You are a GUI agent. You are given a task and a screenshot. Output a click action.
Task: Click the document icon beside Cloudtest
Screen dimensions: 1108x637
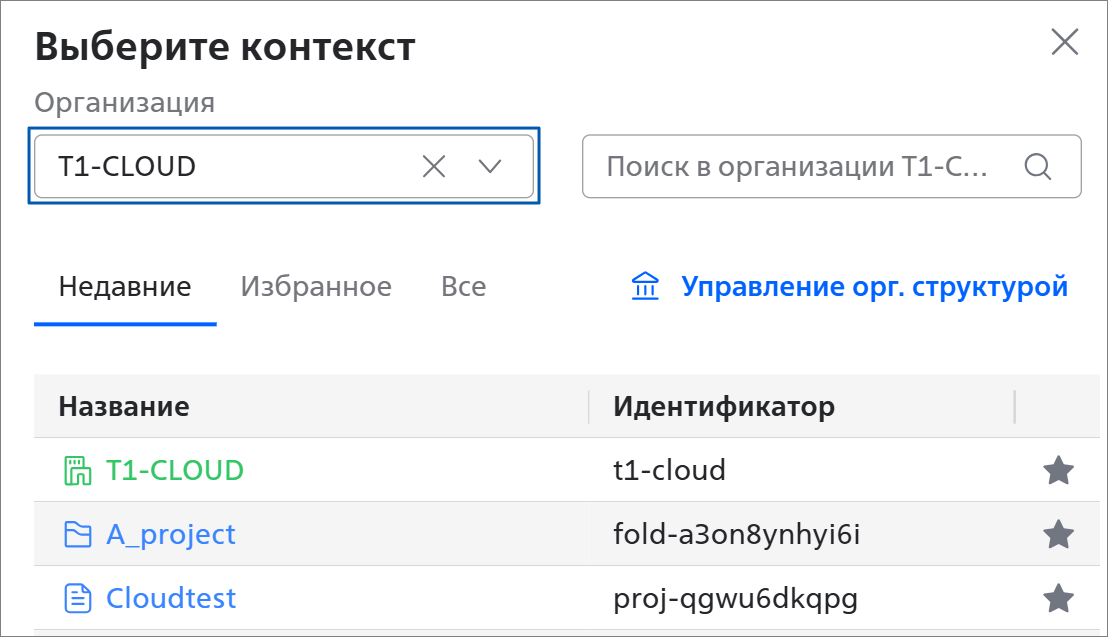point(78,598)
